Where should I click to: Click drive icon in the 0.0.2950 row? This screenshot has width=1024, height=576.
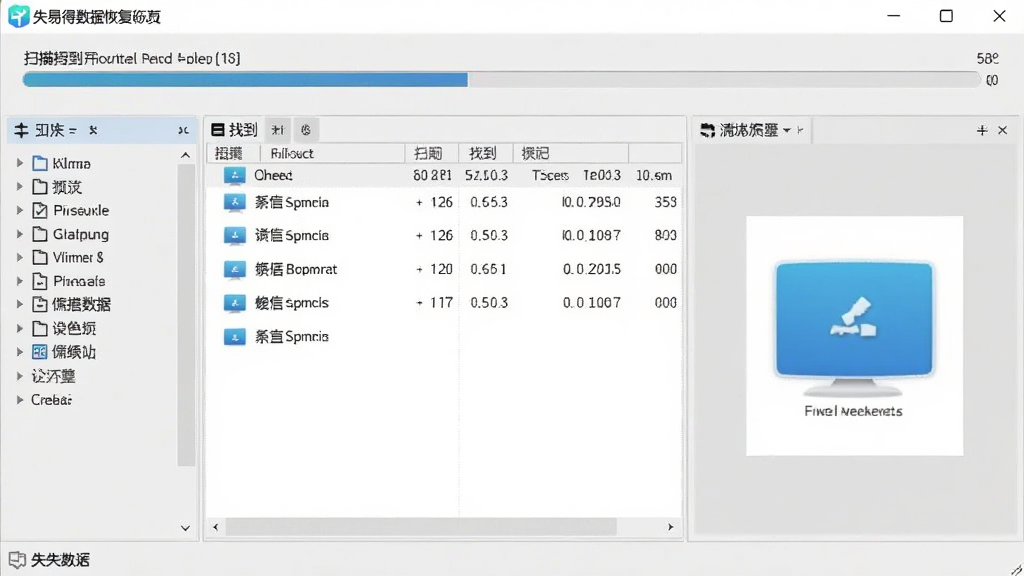tap(234, 202)
